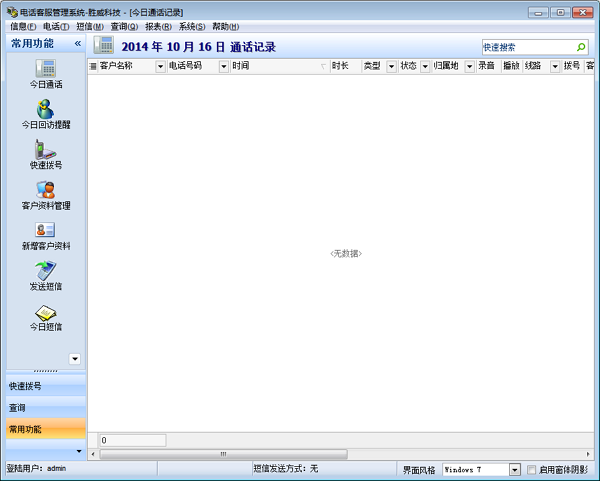Minimize the application window
Viewport: 600px width, 481px height.
click(538, 13)
